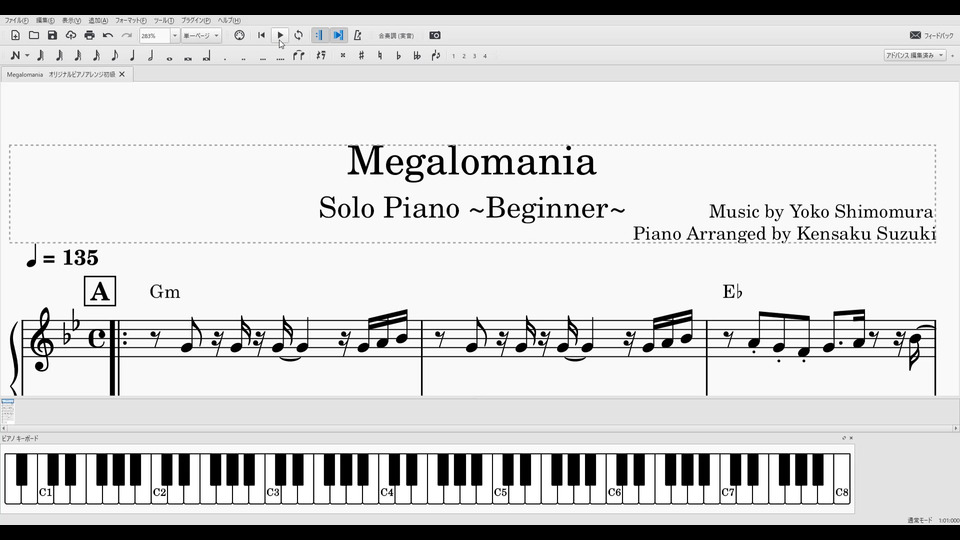Image resolution: width=960 pixels, height=540 pixels.
Task: Undo the last action
Action: coord(108,36)
